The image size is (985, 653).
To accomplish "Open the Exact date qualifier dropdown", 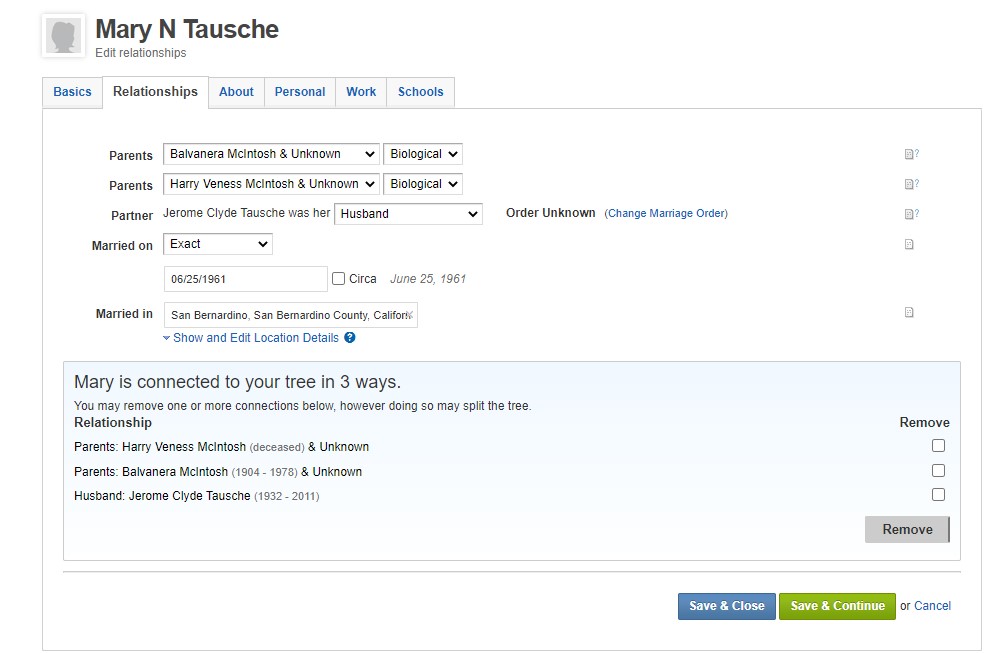I will click(x=218, y=244).
